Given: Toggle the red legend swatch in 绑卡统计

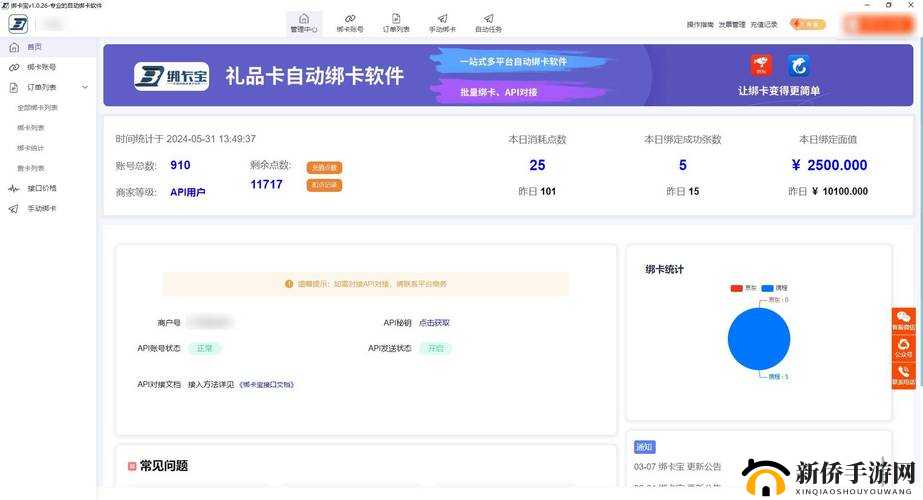Looking at the screenshot, I should (x=736, y=288).
